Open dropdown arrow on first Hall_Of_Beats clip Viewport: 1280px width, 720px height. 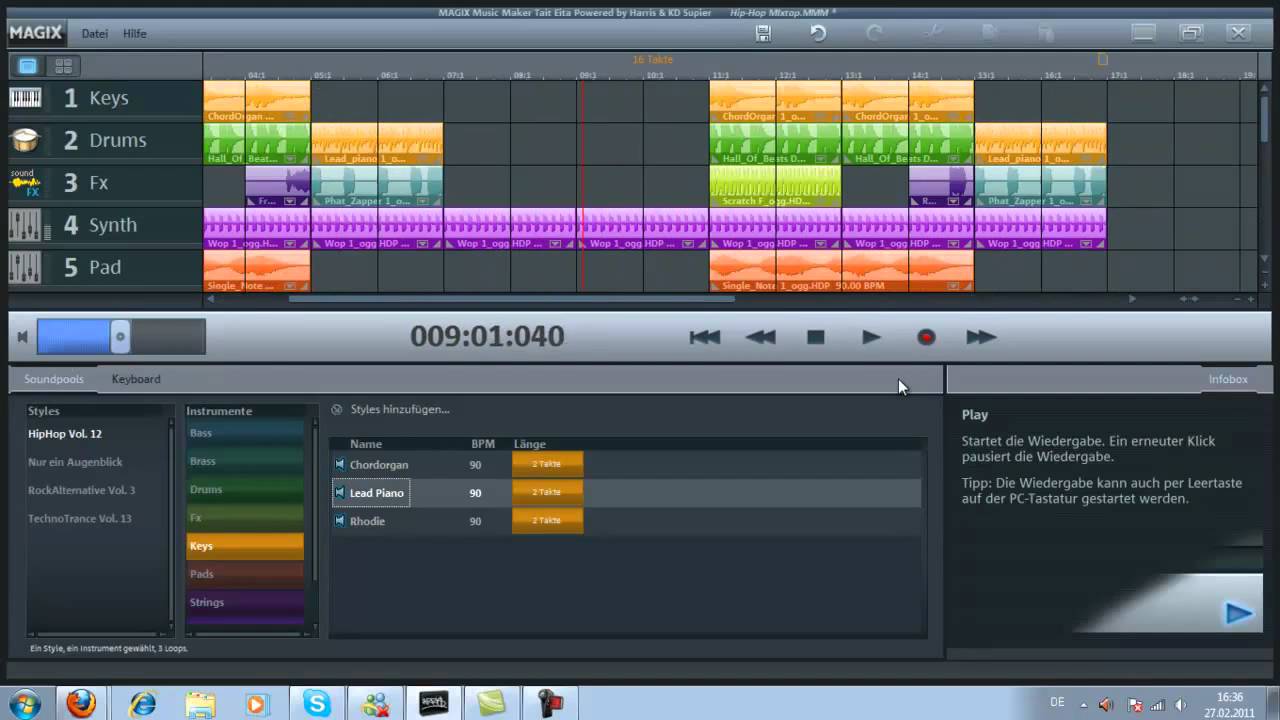[x=290, y=158]
